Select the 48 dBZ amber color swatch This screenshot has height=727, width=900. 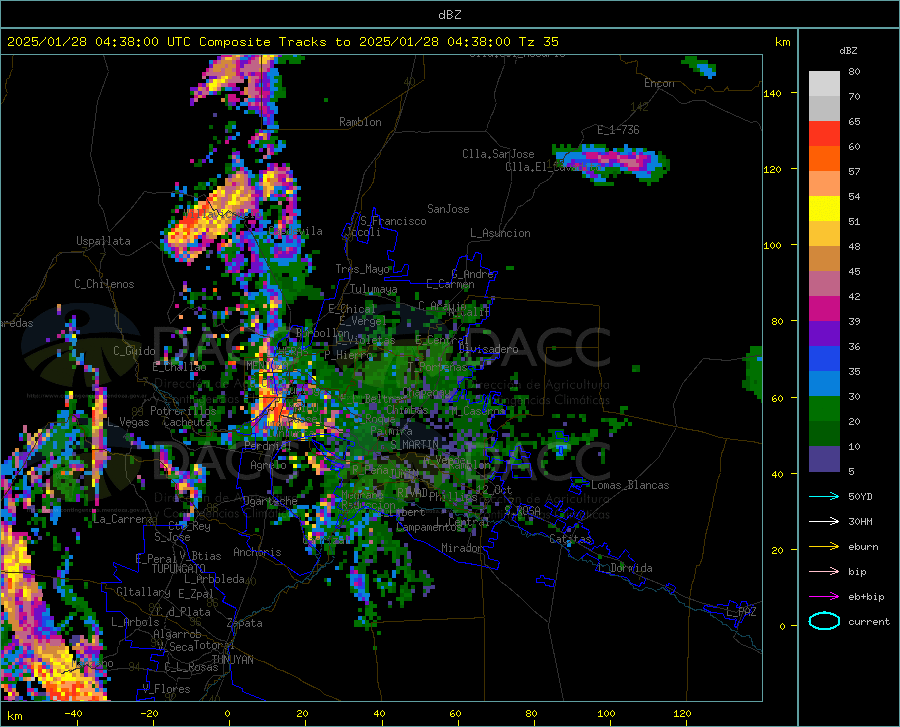click(x=824, y=234)
